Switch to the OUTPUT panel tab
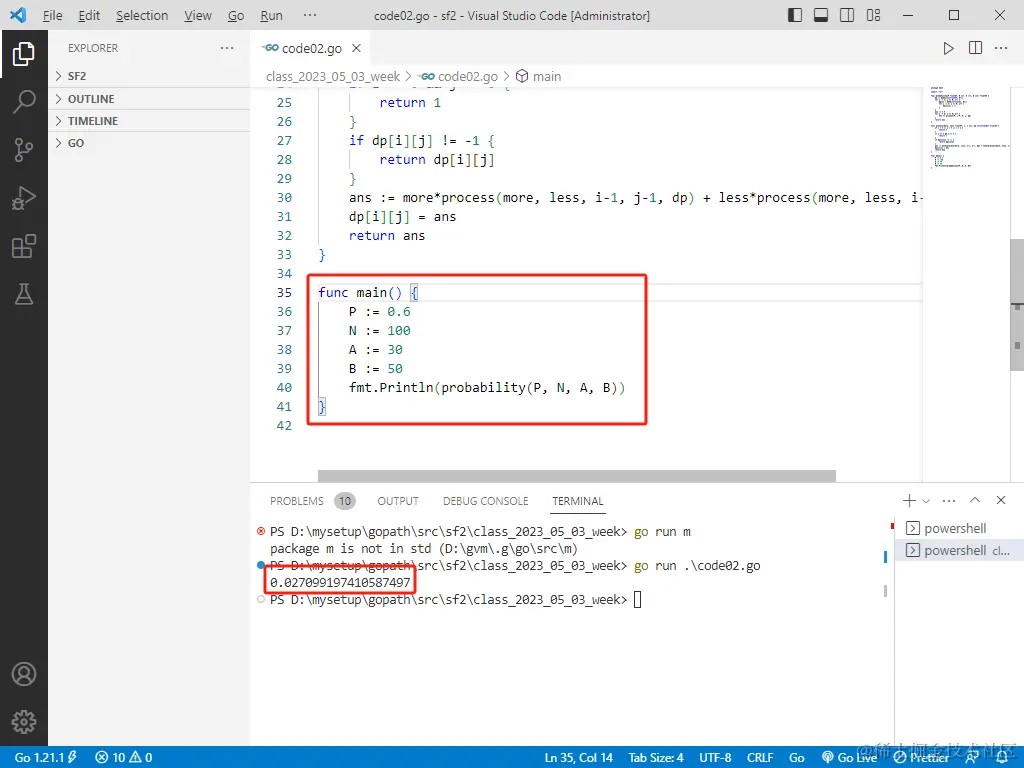 tap(398, 501)
